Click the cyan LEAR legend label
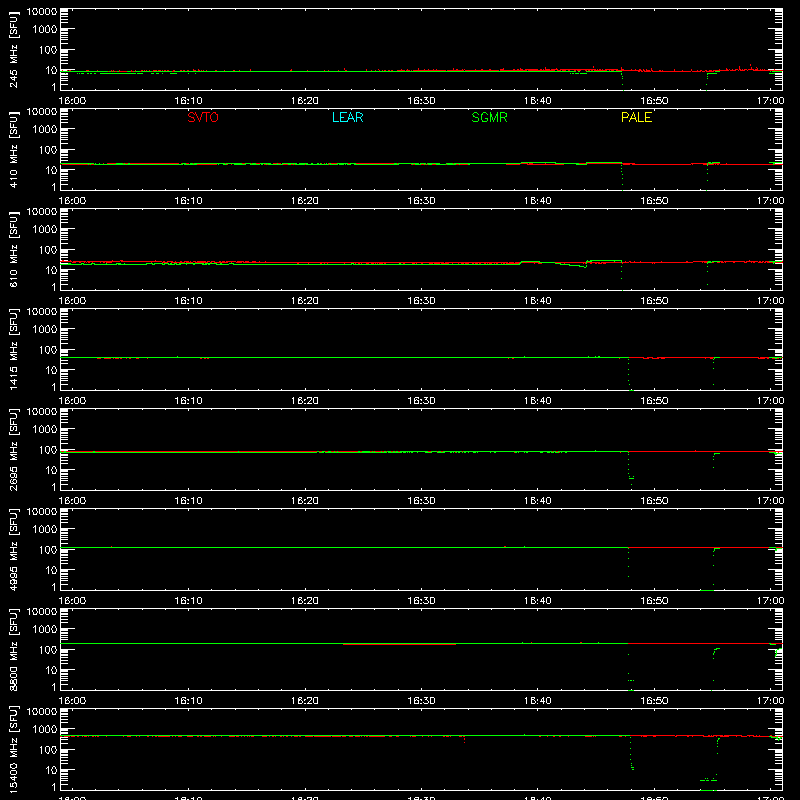This screenshot has height=800, width=800. tap(347, 117)
